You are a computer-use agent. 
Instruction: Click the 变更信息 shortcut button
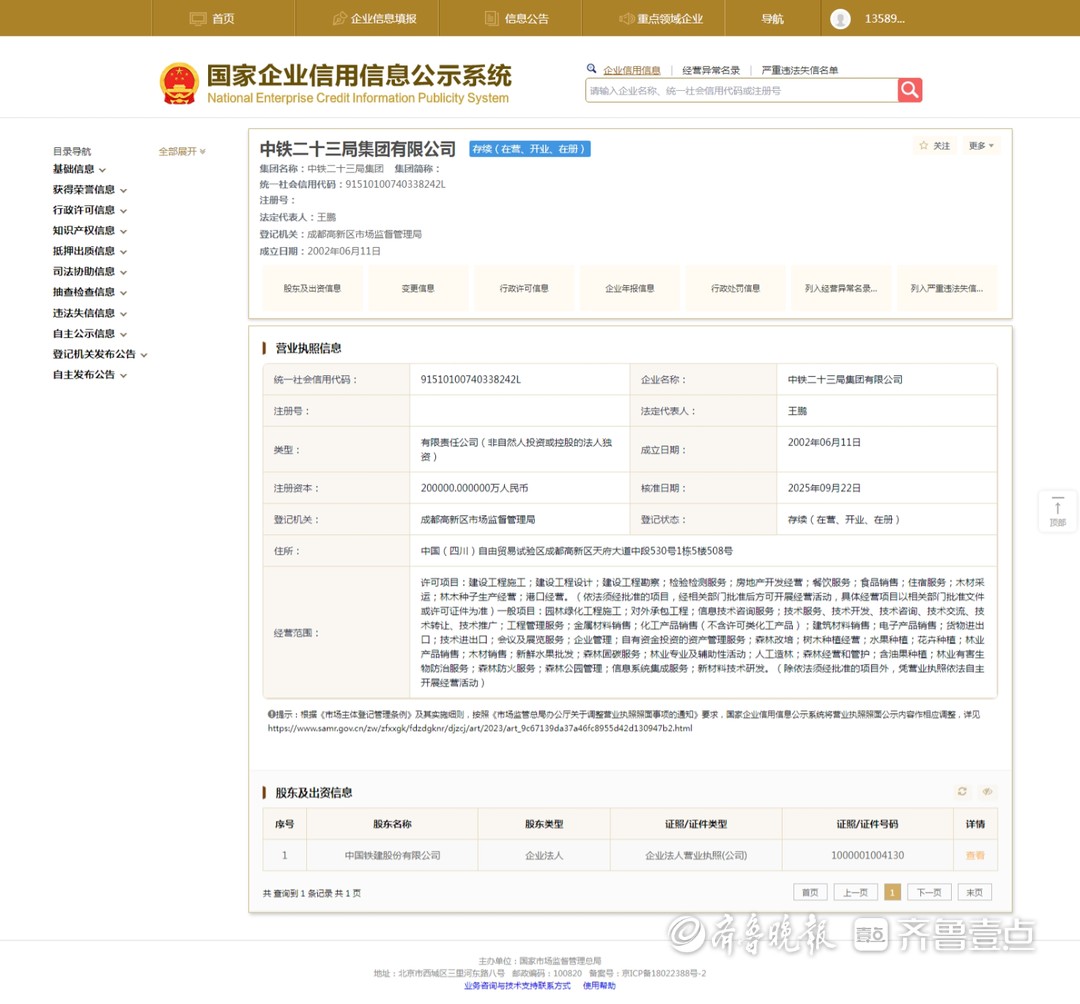coord(418,289)
